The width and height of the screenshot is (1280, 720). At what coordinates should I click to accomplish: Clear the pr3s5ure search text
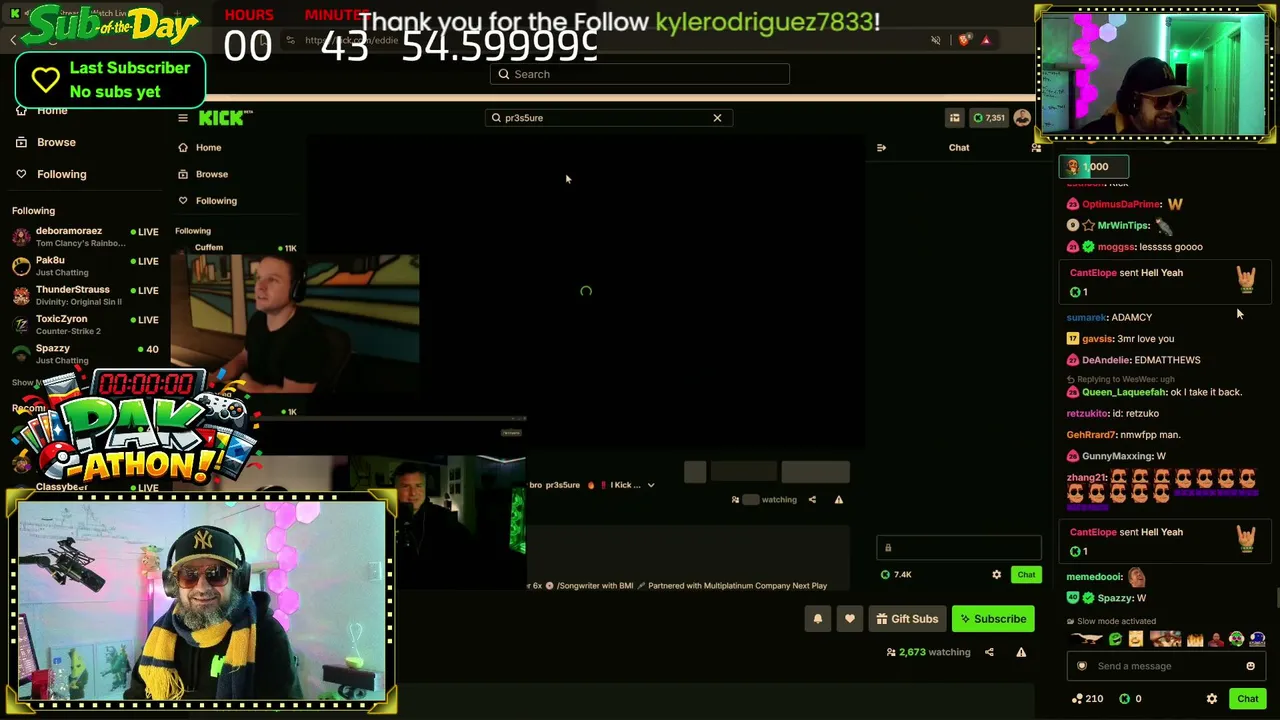[717, 118]
